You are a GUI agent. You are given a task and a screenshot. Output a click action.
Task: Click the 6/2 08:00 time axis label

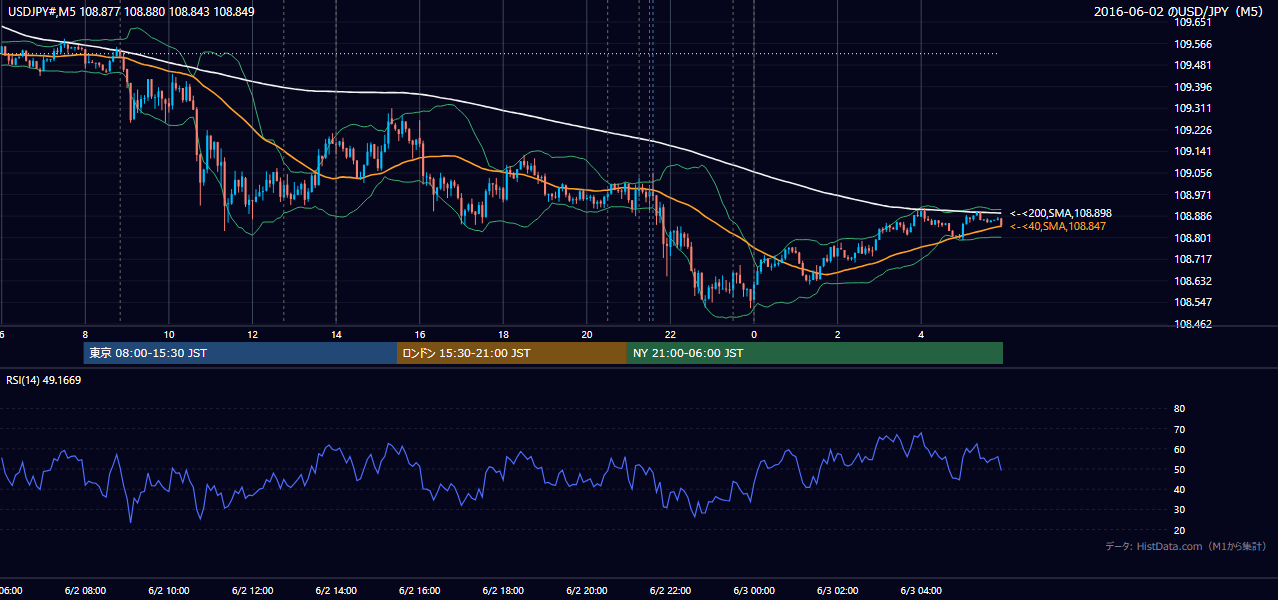click(84, 590)
